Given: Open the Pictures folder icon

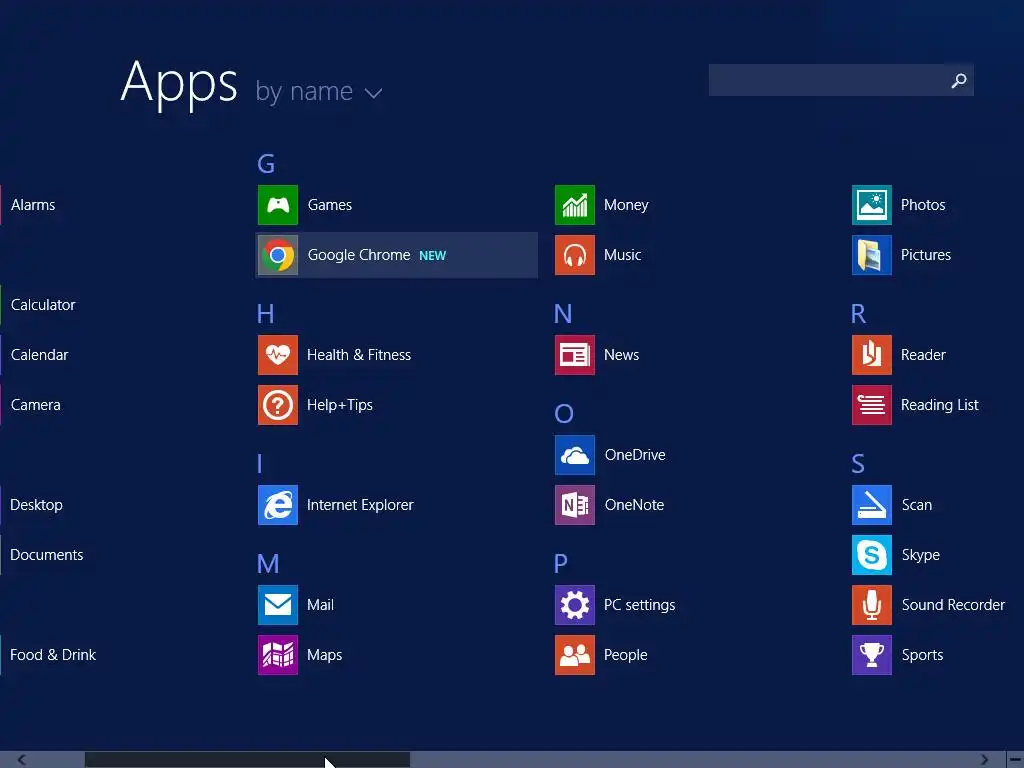Looking at the screenshot, I should (872, 255).
